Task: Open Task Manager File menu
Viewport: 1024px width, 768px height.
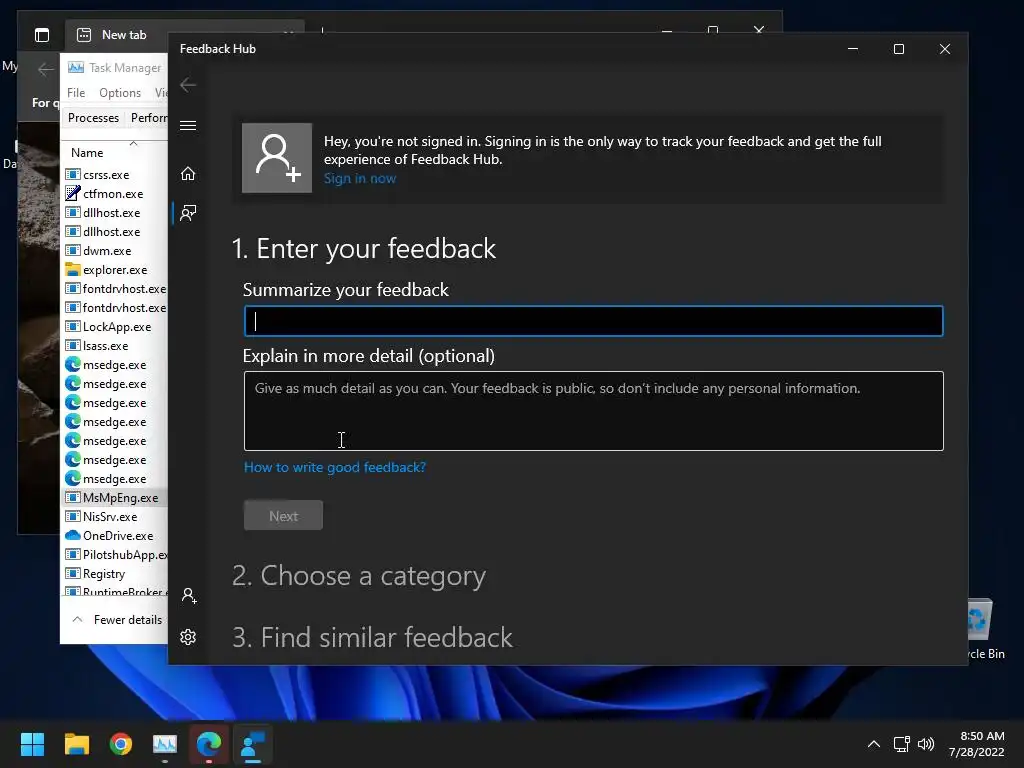Action: point(76,93)
